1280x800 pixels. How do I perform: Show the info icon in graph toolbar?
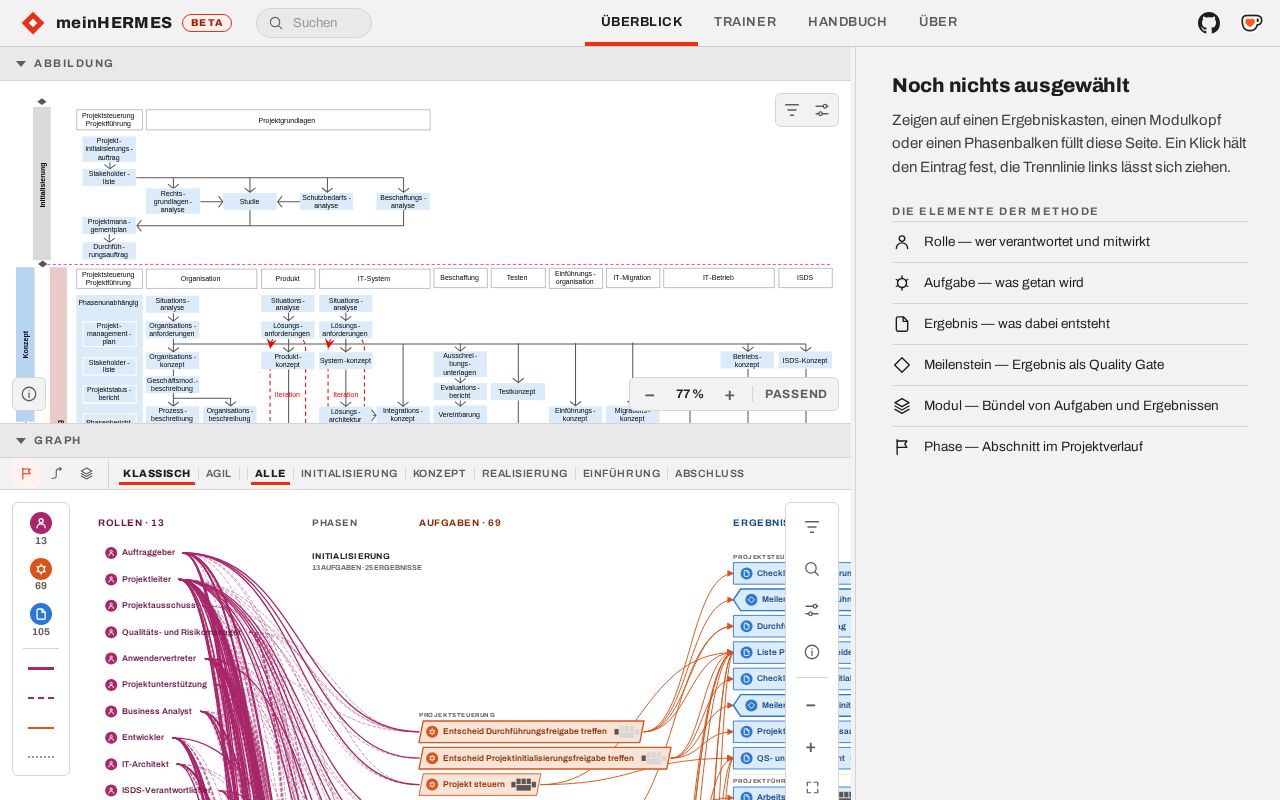[812, 652]
